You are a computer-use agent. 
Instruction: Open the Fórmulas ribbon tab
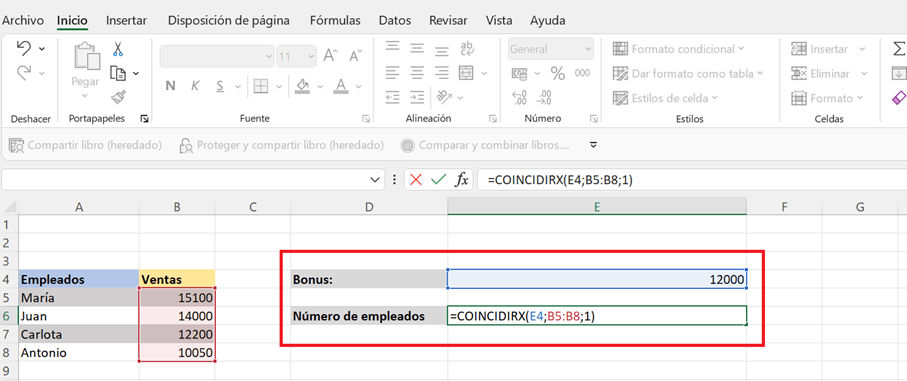point(335,20)
